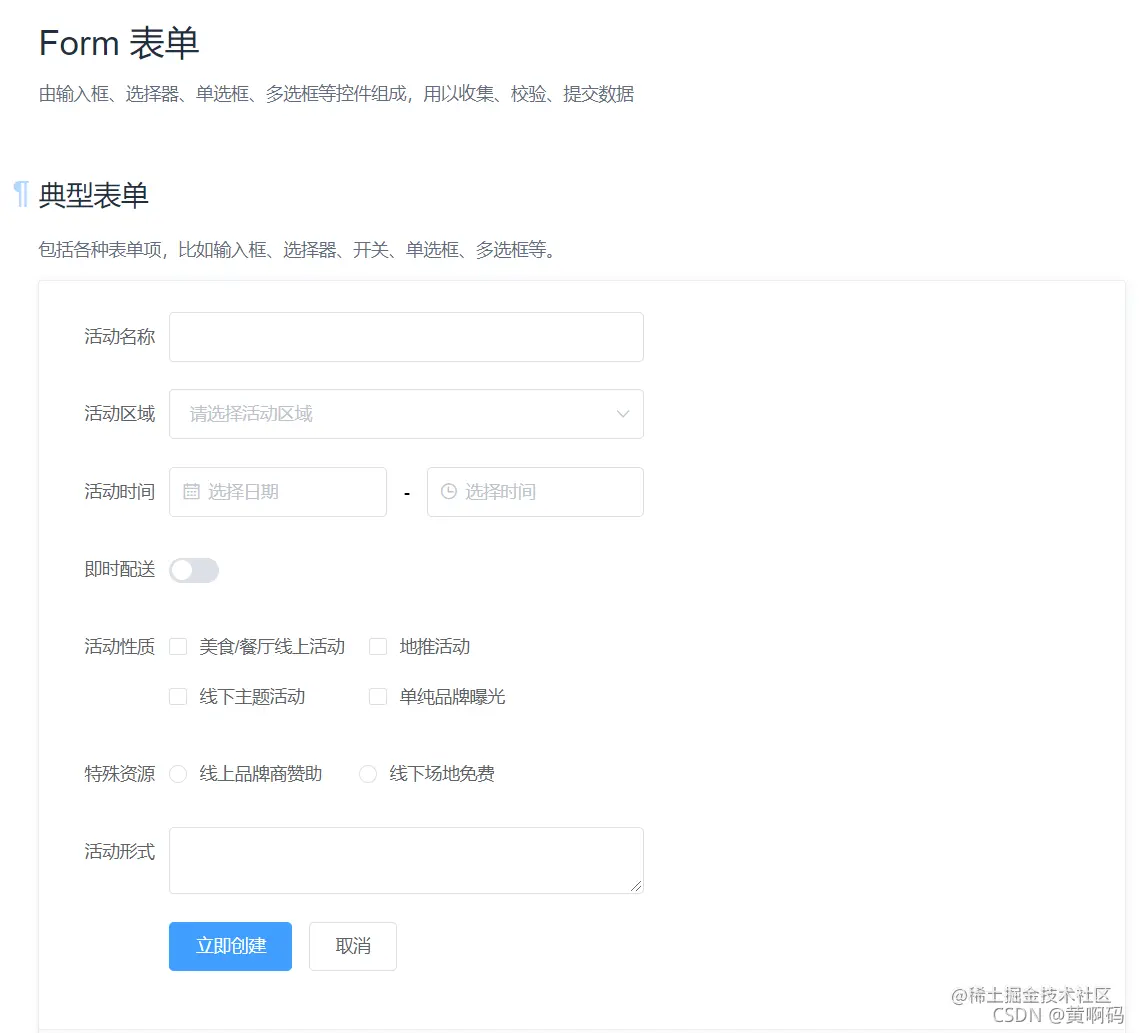The image size is (1139, 1033).
Task: Click the chevron arrow of the 活动区域 select
Action: (x=623, y=414)
